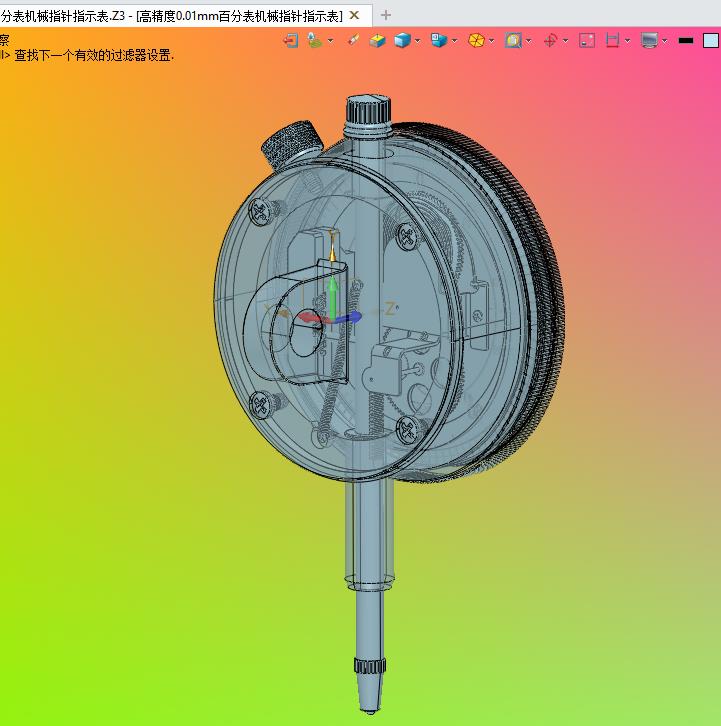The image size is (721, 726).
Task: Click the blue shaded cube display icon
Action: (402, 41)
